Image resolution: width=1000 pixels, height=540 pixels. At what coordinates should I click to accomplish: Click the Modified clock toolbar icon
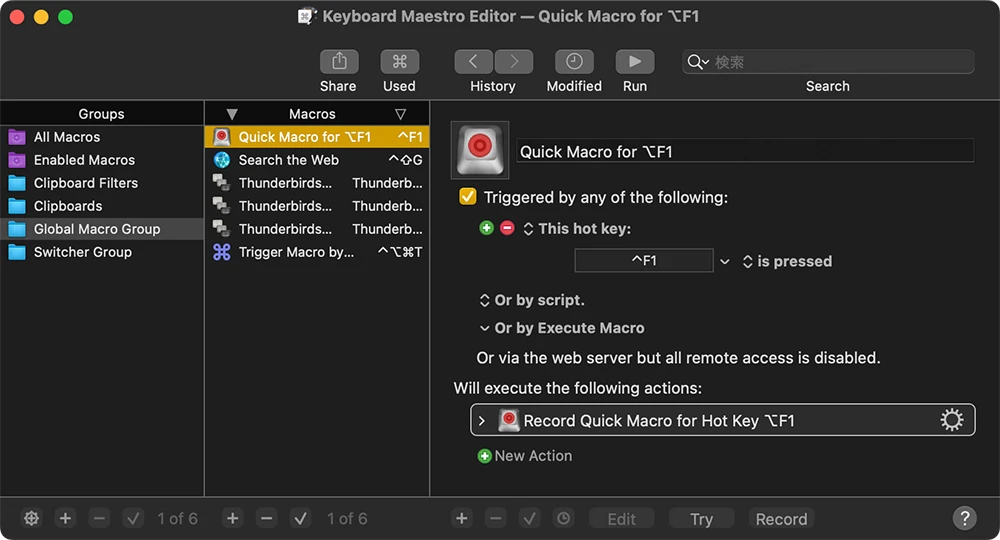pyautogui.click(x=574, y=62)
